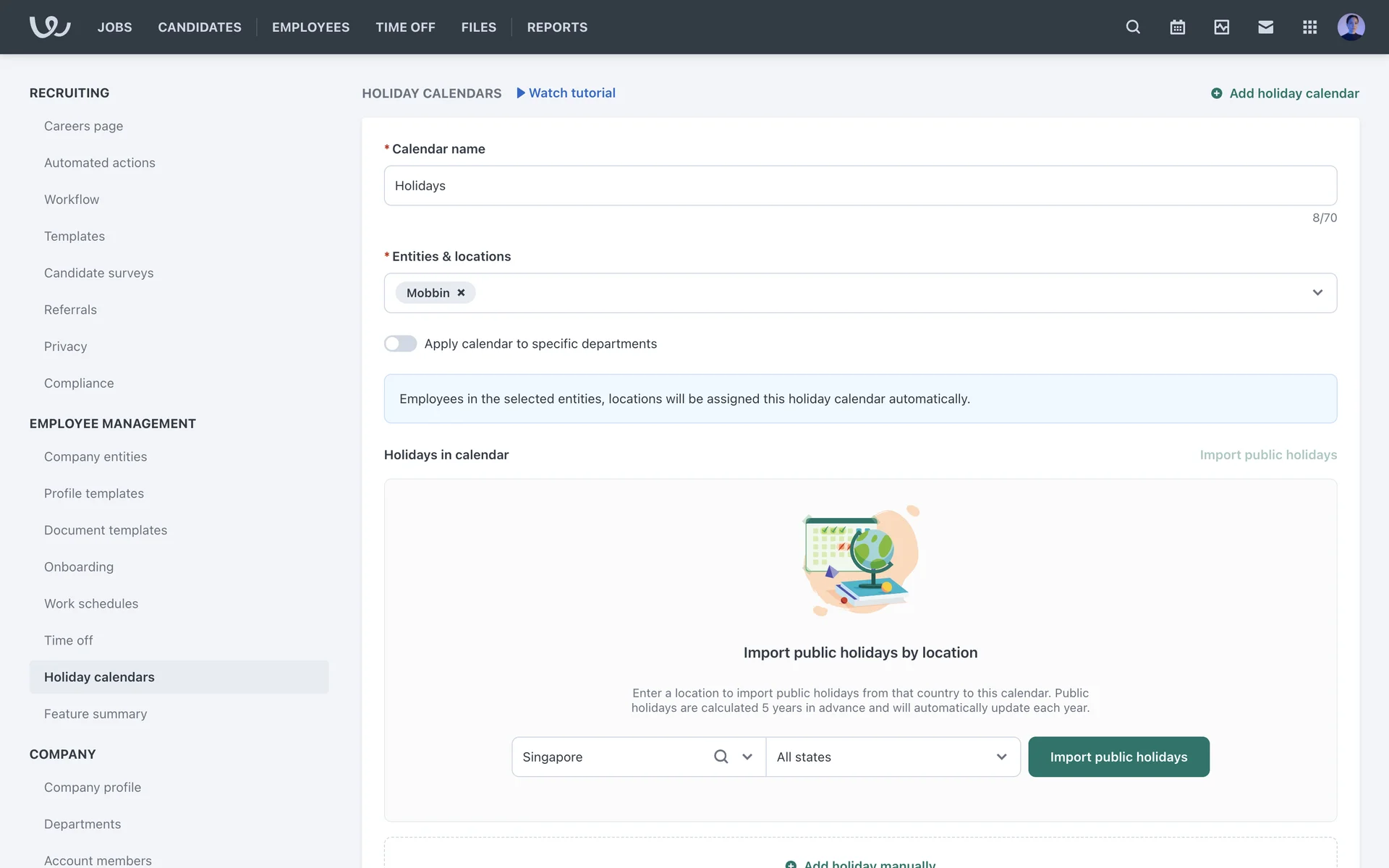Open the search icon in top bar
This screenshot has height=868, width=1389.
pos(1133,27)
